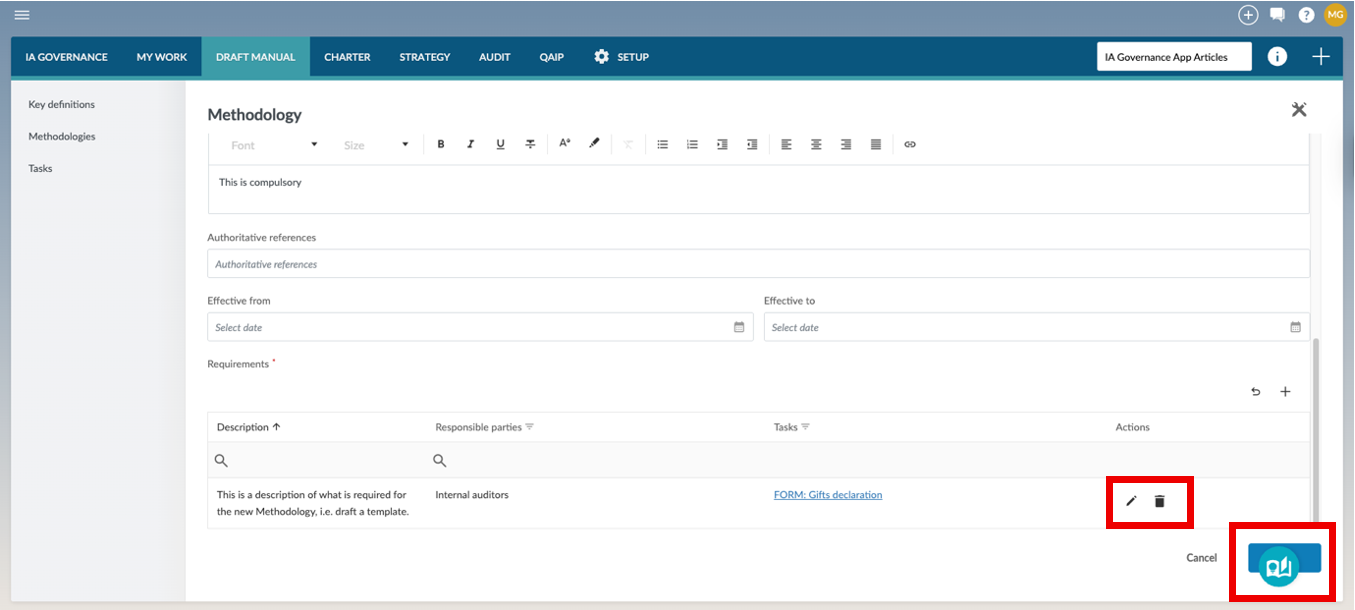This screenshot has width=1355, height=610.
Task: Align text left
Action: (787, 144)
